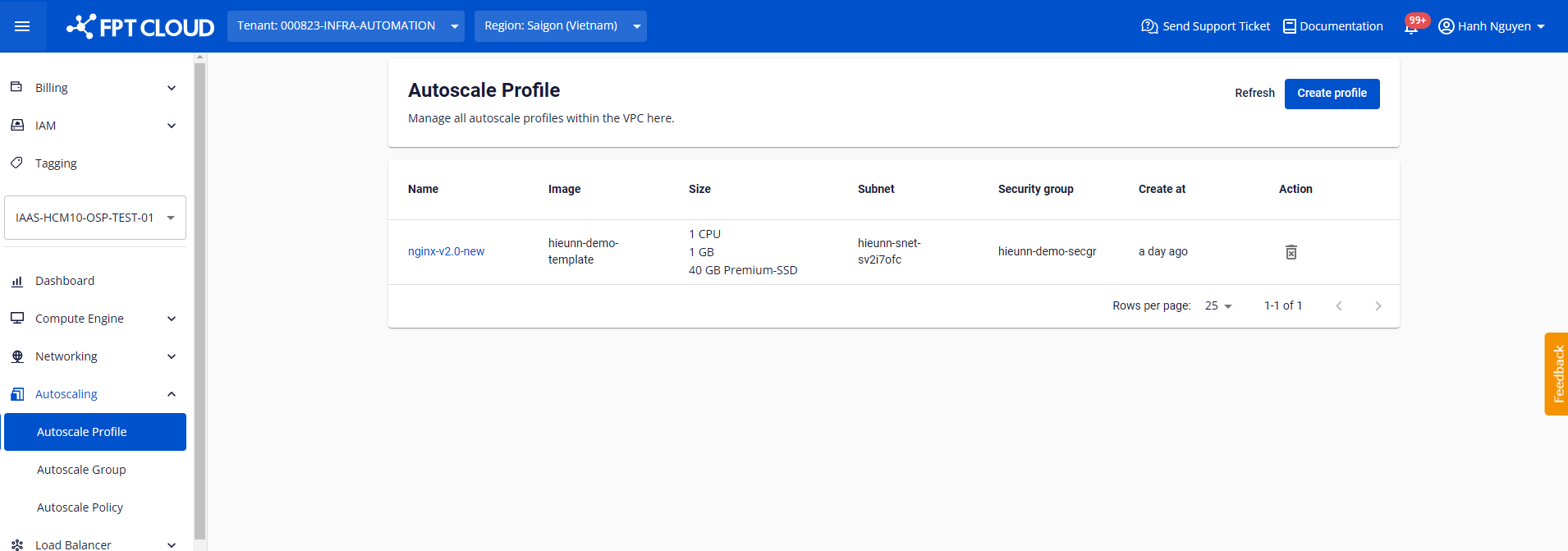Select Autoscale Policy in the sidebar
The image size is (1568, 551).
[x=80, y=507]
